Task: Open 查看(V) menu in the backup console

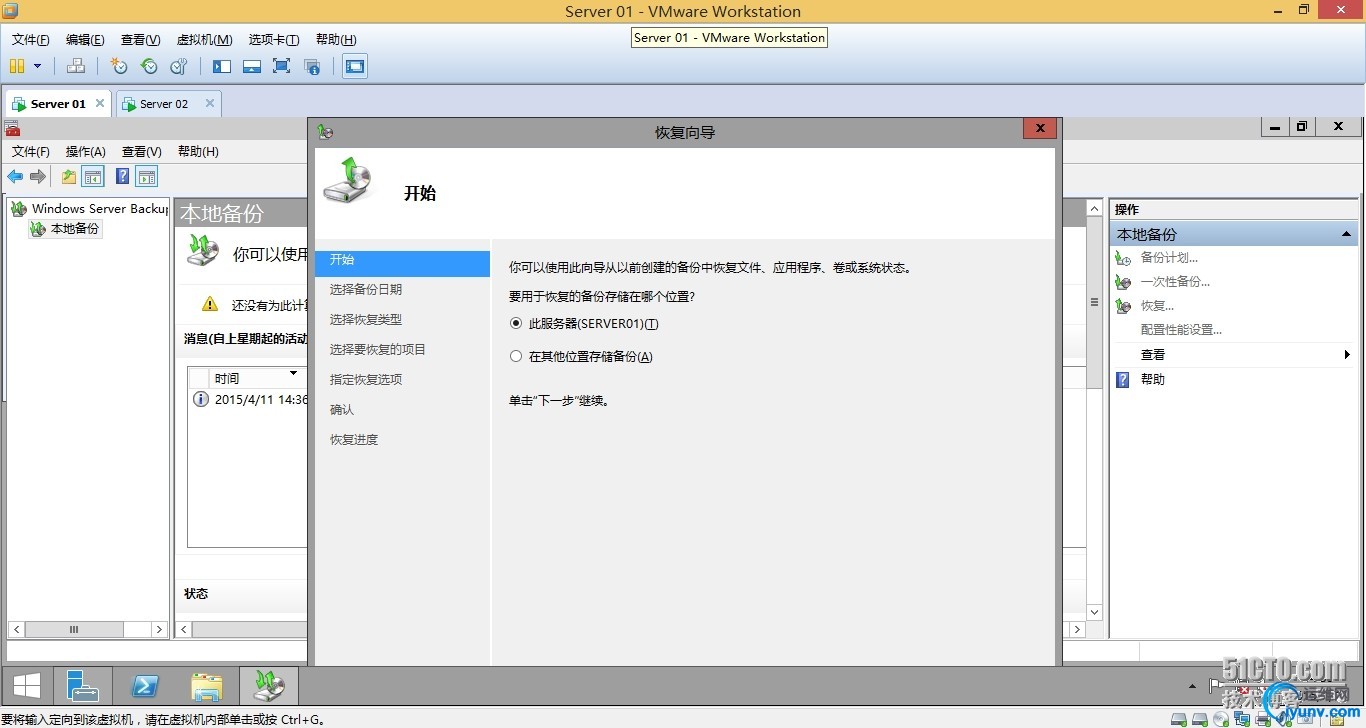Action: (x=141, y=152)
